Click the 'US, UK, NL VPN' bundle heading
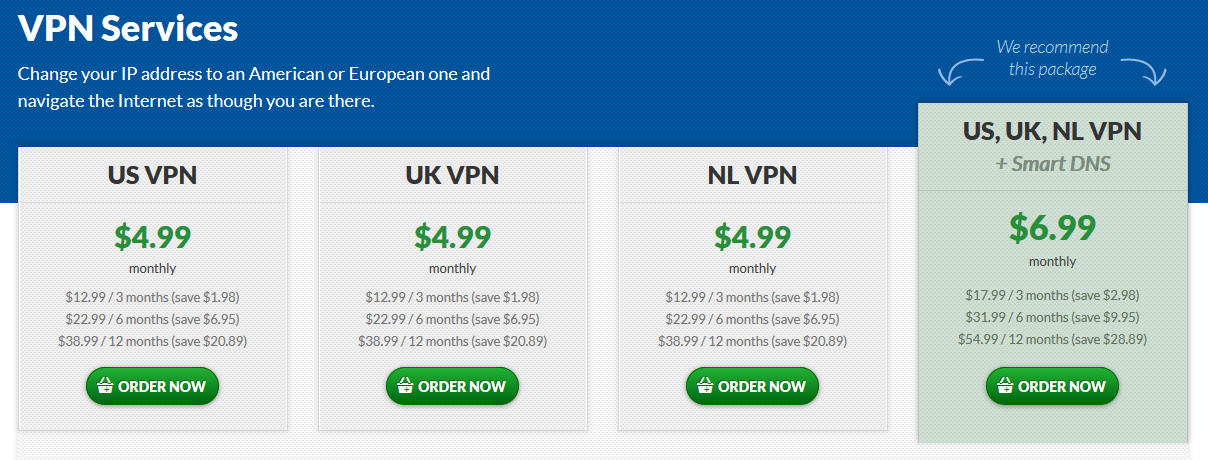 (1053, 131)
